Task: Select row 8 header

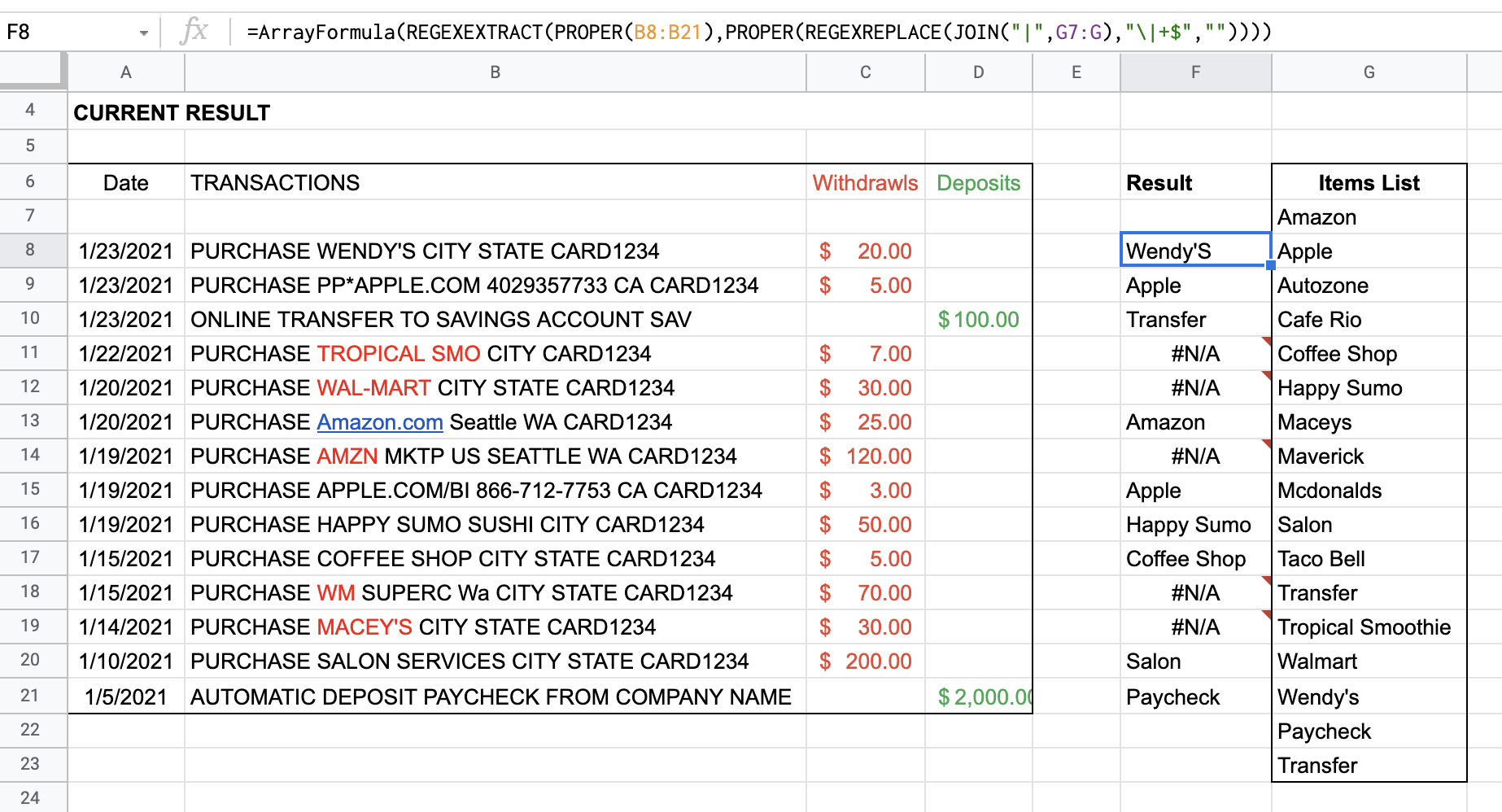Action: pyautogui.click(x=33, y=250)
